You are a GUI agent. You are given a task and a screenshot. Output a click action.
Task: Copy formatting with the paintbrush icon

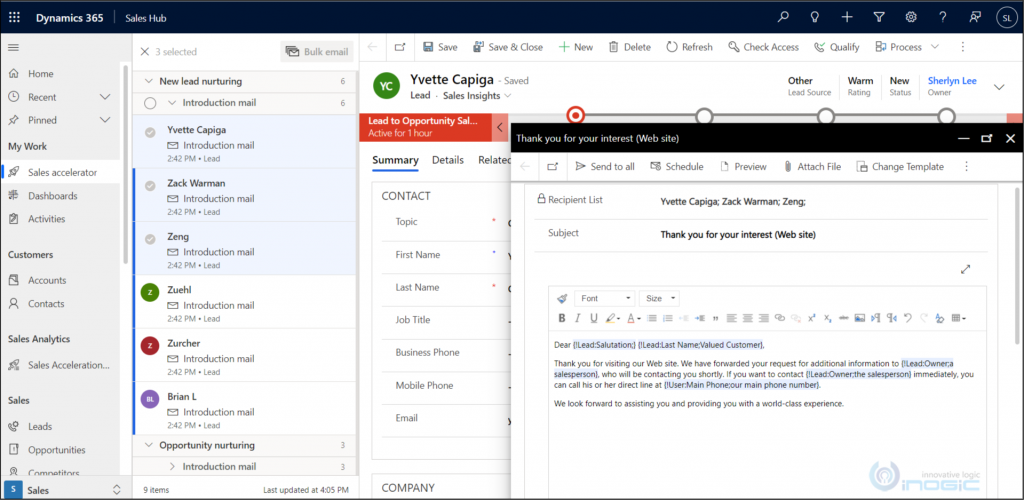562,298
